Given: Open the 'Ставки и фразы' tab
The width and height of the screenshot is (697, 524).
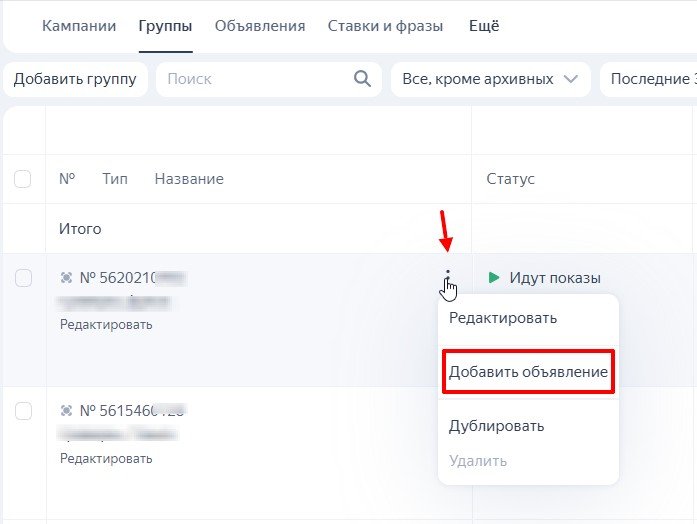Looking at the screenshot, I should [x=387, y=26].
